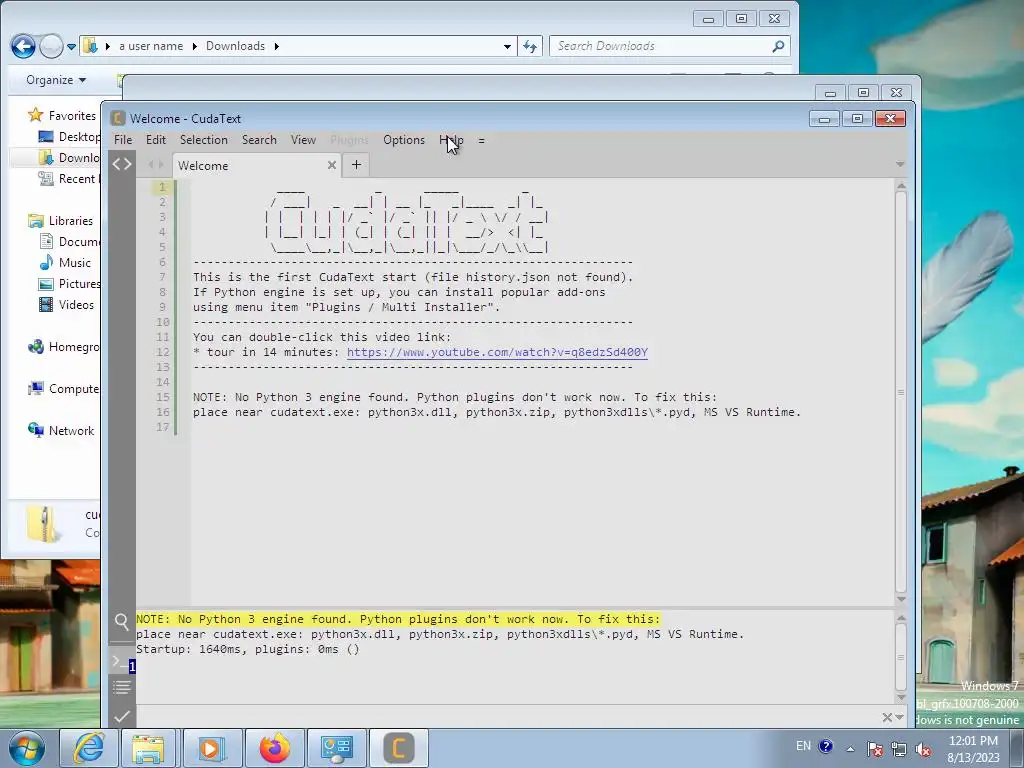The width and height of the screenshot is (1024, 768).
Task: Show the Output panel list icon
Action: (x=121, y=687)
